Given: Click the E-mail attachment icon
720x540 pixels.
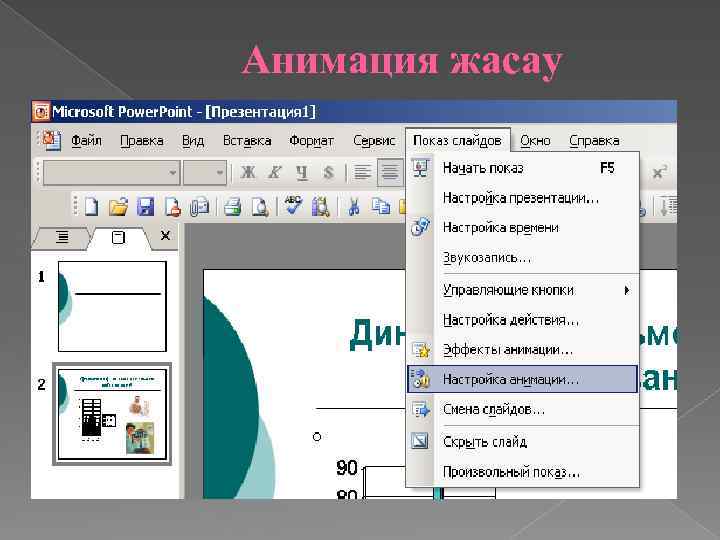Looking at the screenshot, I should pos(199,207).
